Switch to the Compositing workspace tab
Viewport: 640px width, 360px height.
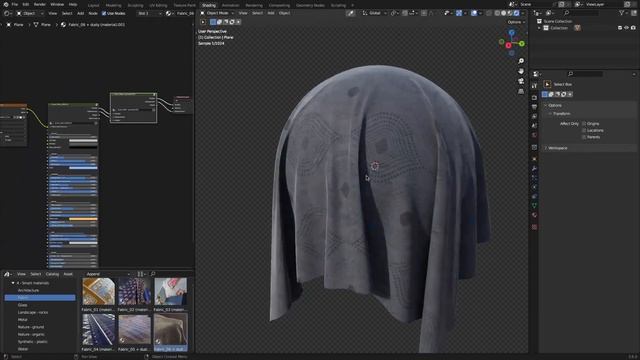tap(279, 5)
